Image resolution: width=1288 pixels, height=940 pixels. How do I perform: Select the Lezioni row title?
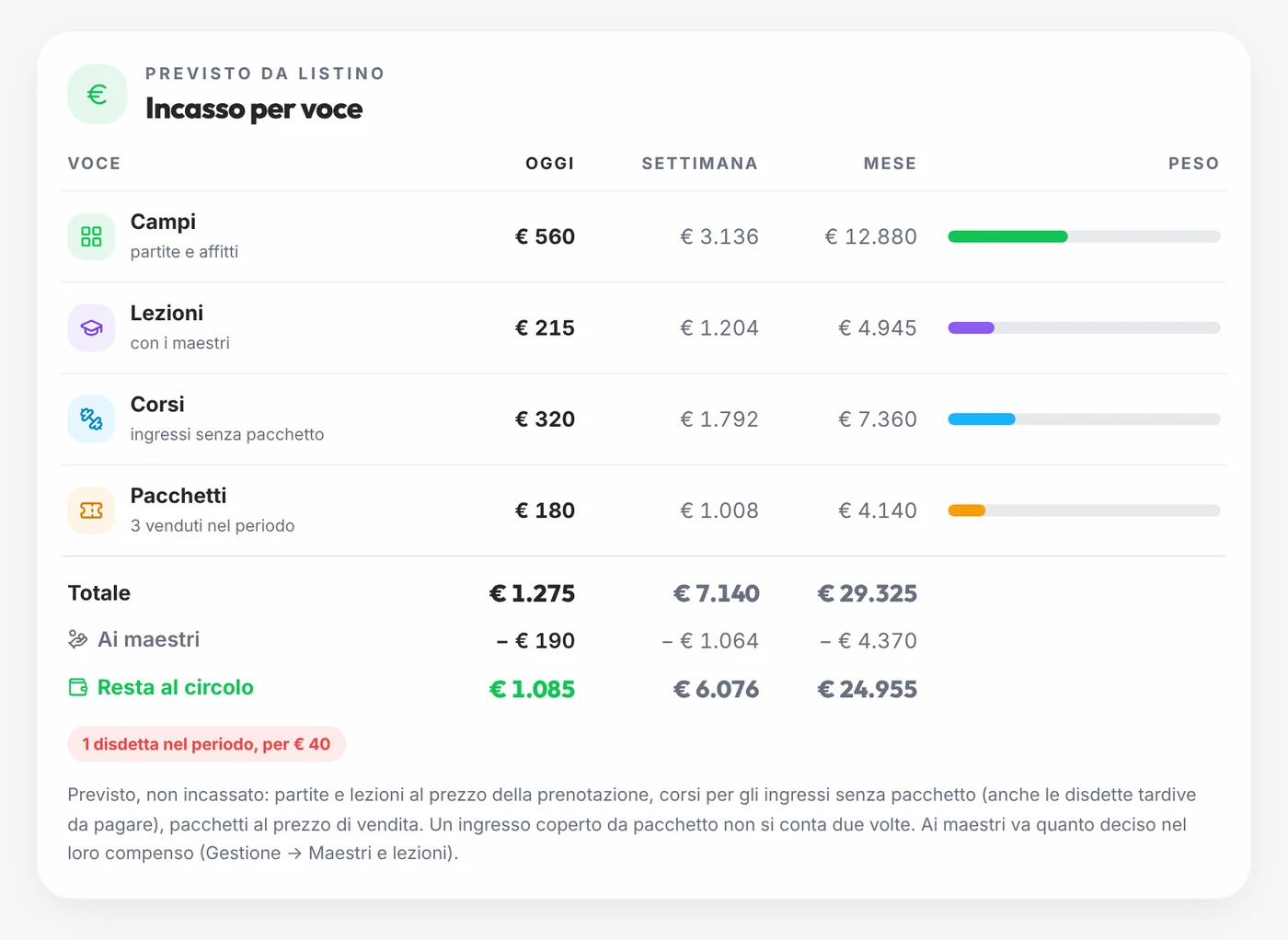[167, 313]
